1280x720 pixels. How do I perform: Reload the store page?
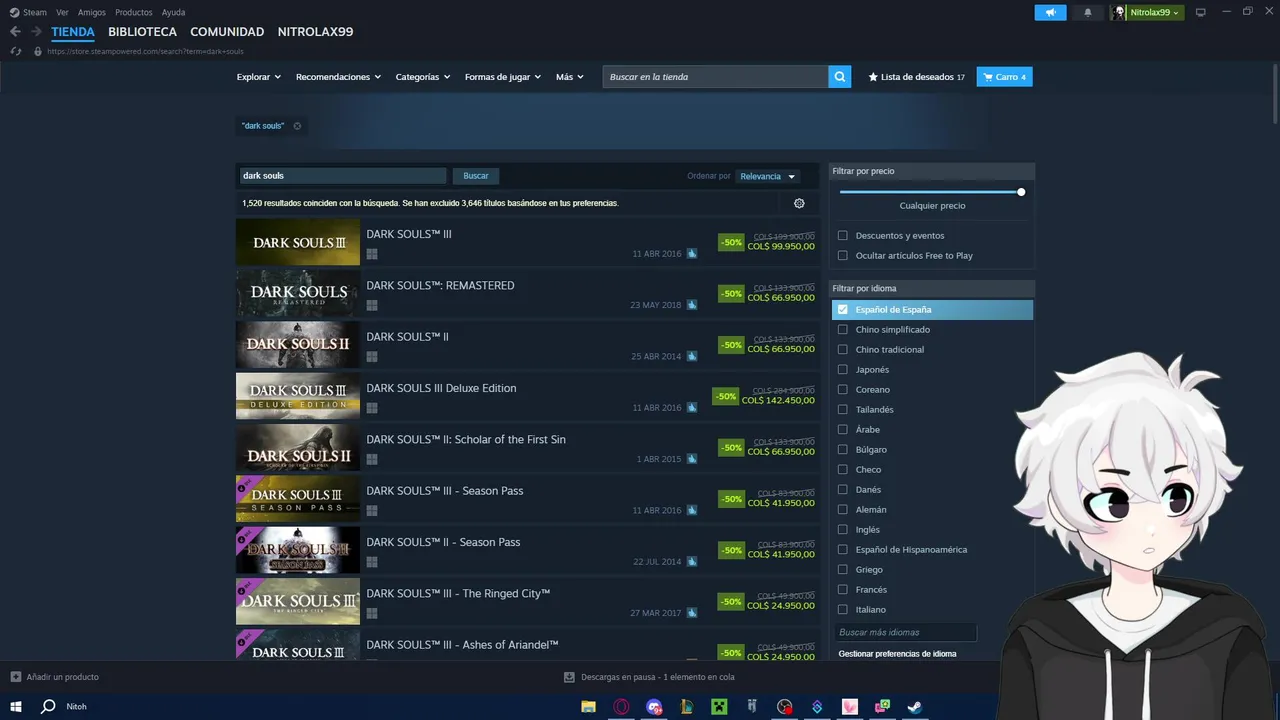pos(16,51)
